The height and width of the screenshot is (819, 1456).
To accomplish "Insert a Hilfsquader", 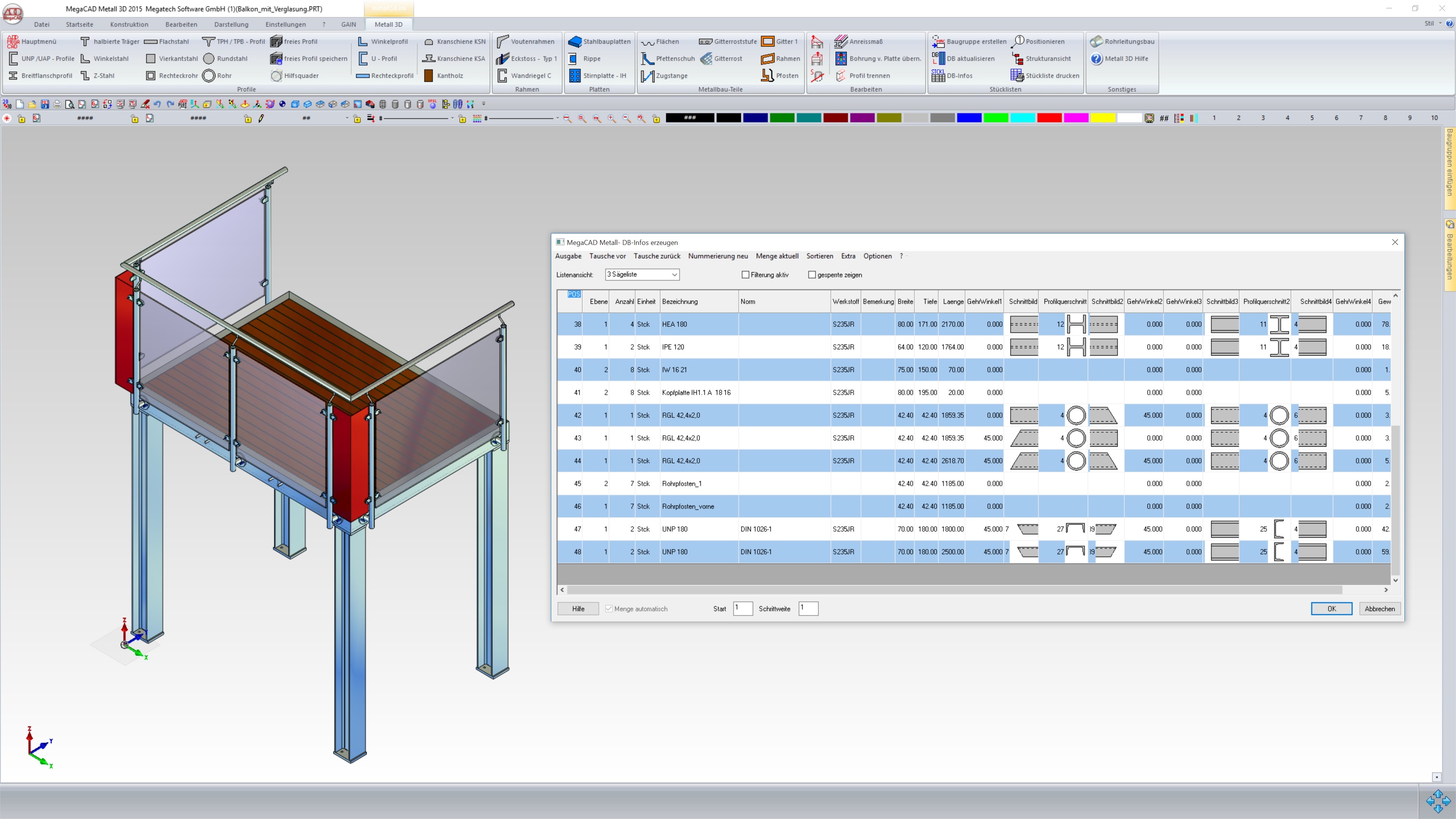I will tap(295, 75).
